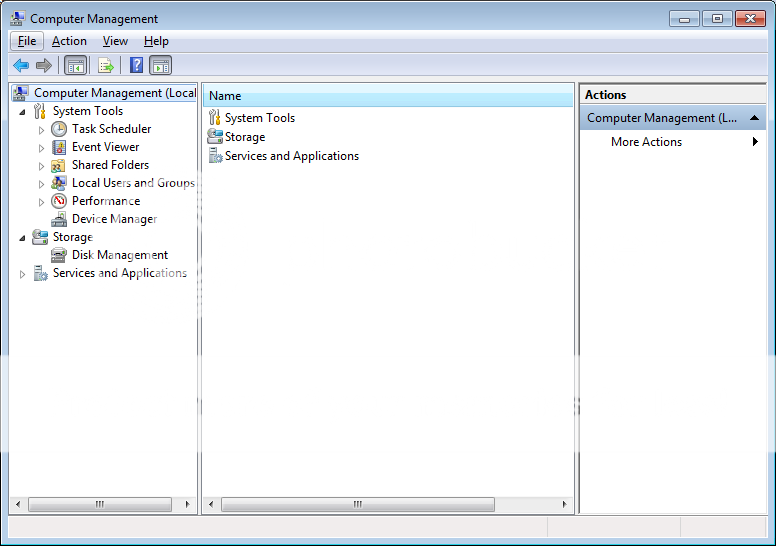This screenshot has height=546, width=776.
Task: Expand the Shared Folders node
Action: pos(42,166)
